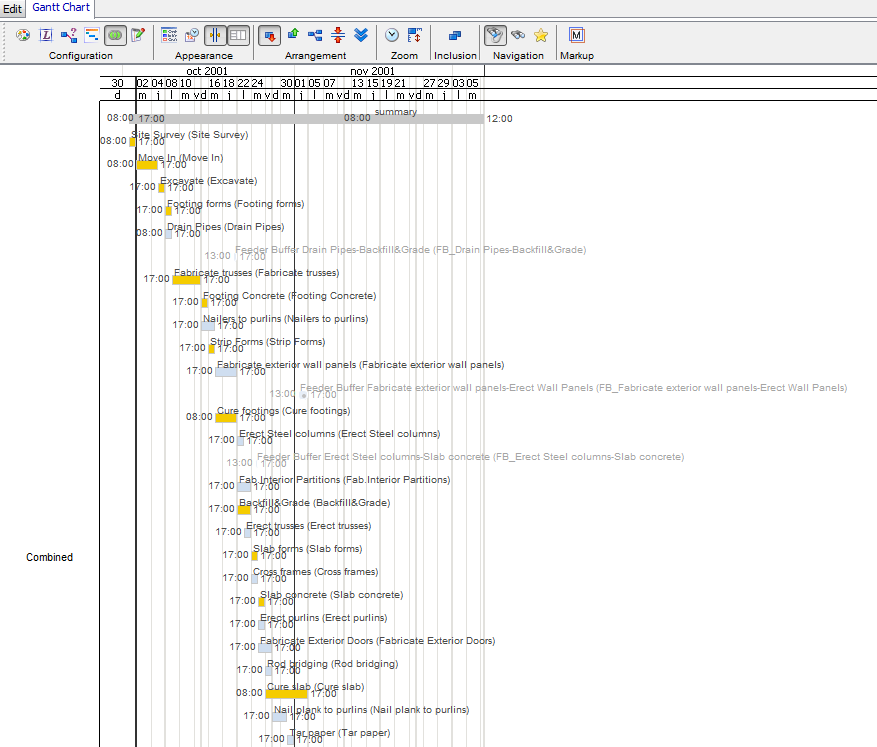Click the Combined row label
The height and width of the screenshot is (747, 877).
click(49, 557)
